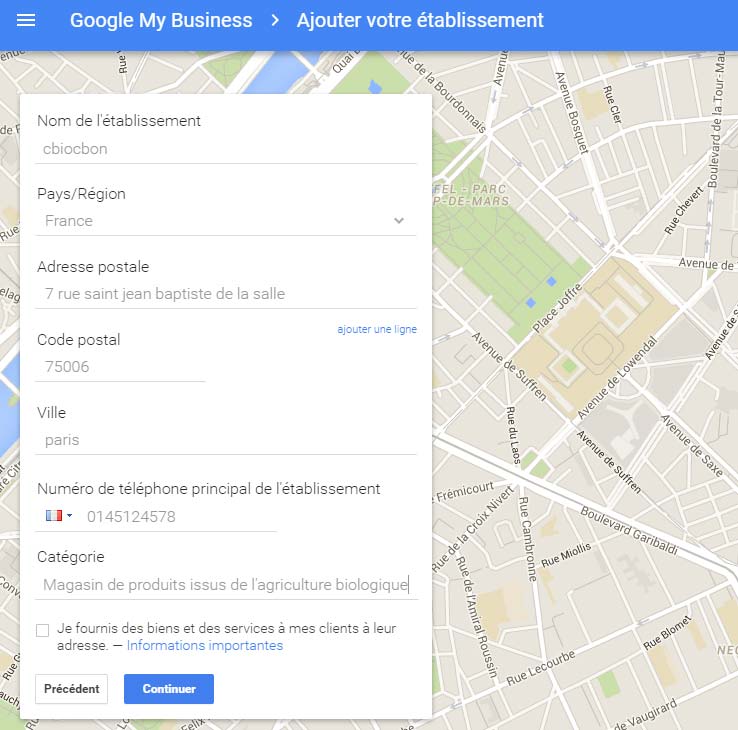Click the Google My Business title
Viewport: 738px width, 730px height.
pos(161,20)
